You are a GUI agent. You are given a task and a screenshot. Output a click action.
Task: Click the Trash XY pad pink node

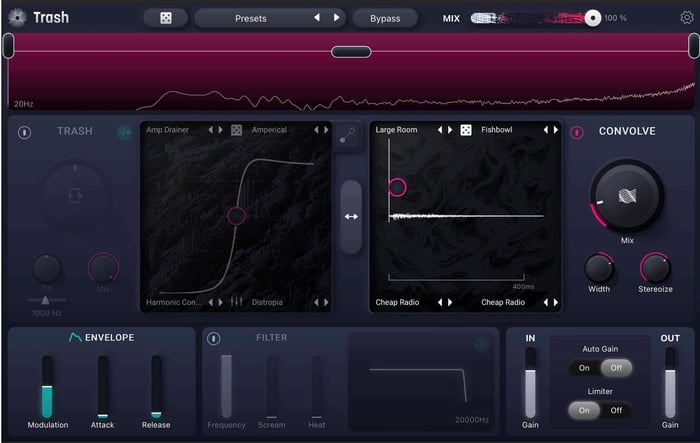coord(236,216)
